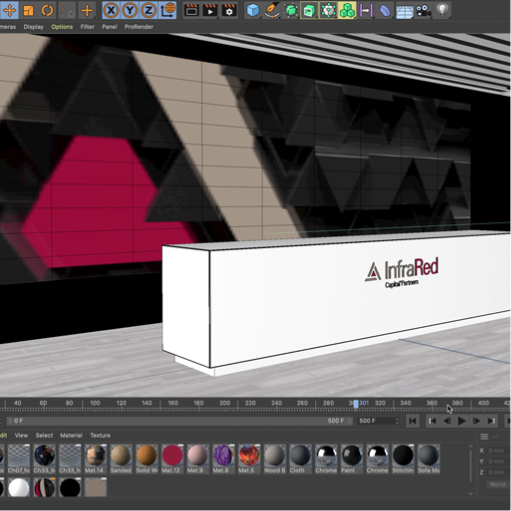Screen dimensions: 511x511
Task: Select the Stitching material
Action: (x=403, y=459)
